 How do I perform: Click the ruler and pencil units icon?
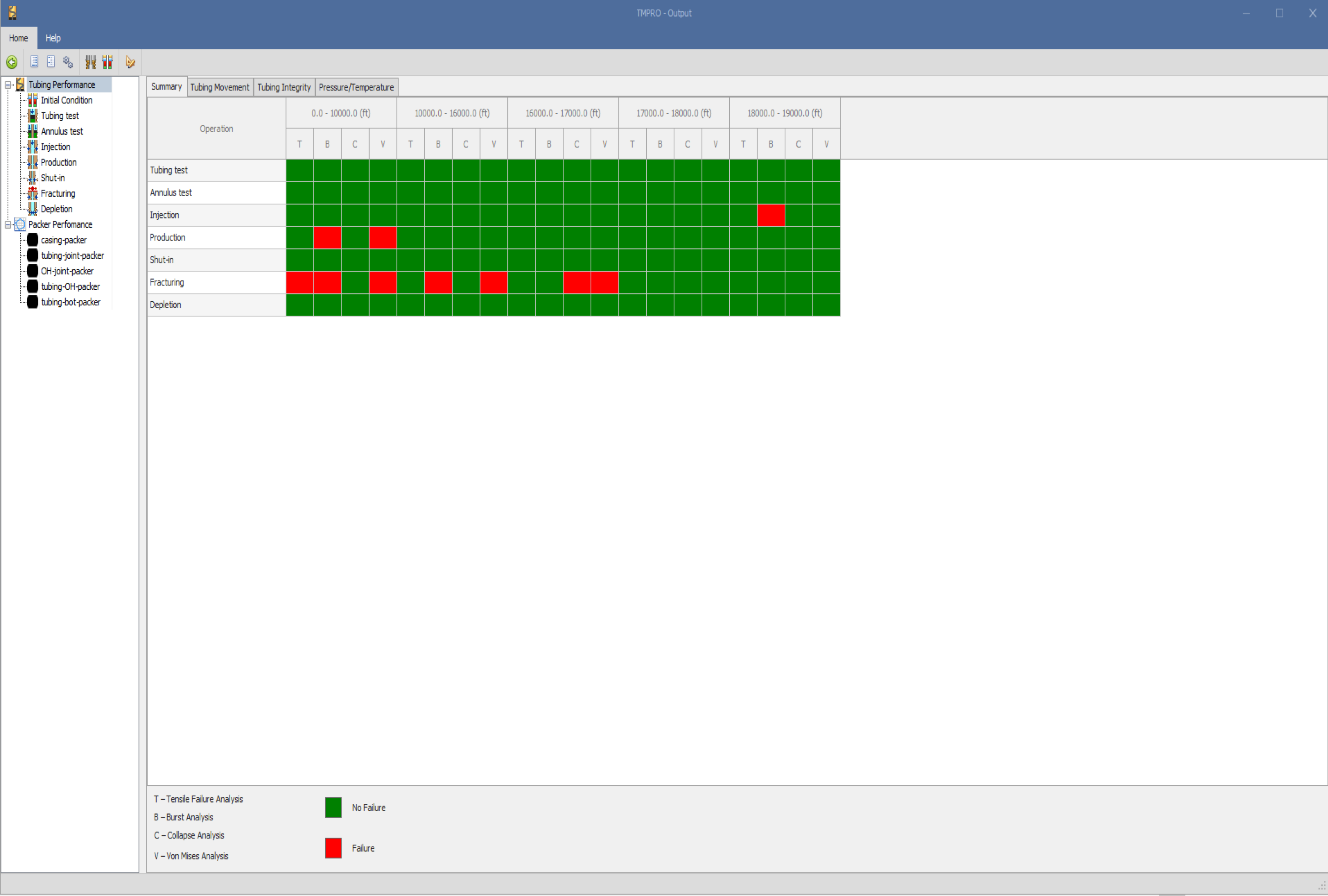(x=130, y=62)
